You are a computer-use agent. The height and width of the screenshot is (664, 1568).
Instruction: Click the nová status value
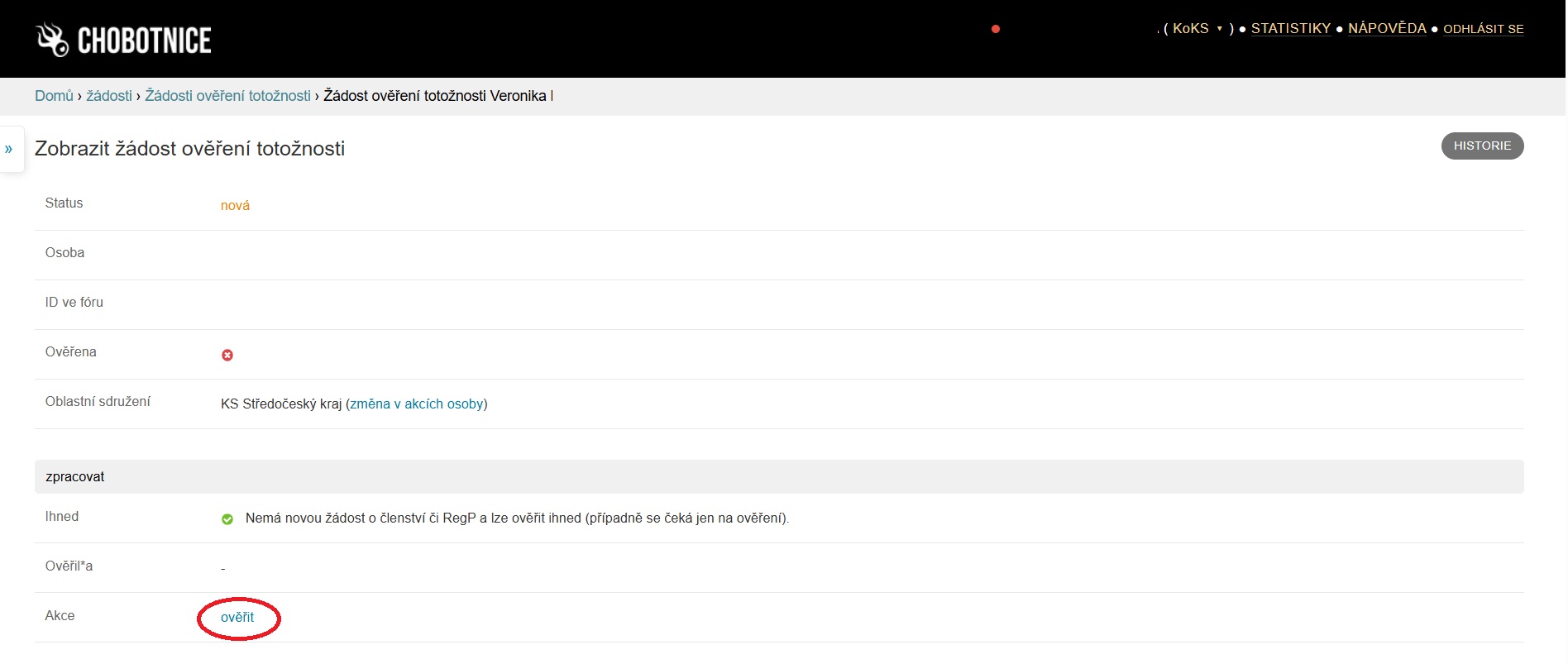coord(235,206)
